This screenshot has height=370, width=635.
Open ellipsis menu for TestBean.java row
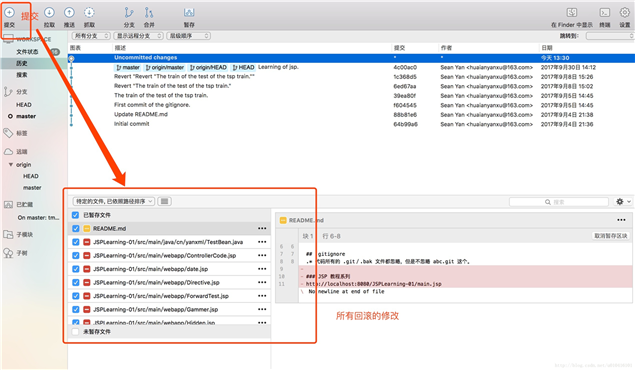point(262,242)
